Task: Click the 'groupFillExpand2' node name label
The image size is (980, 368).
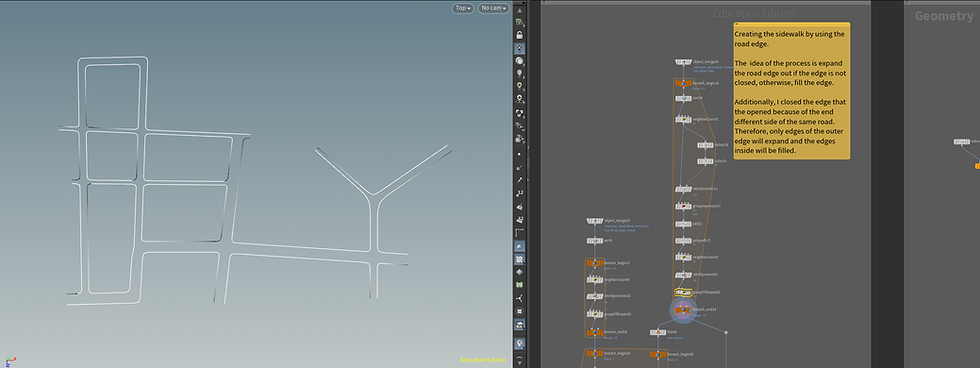Action: (x=706, y=292)
